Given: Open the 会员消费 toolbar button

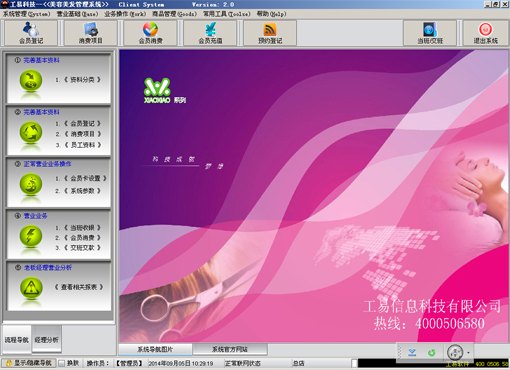Looking at the screenshot, I should 150,33.
